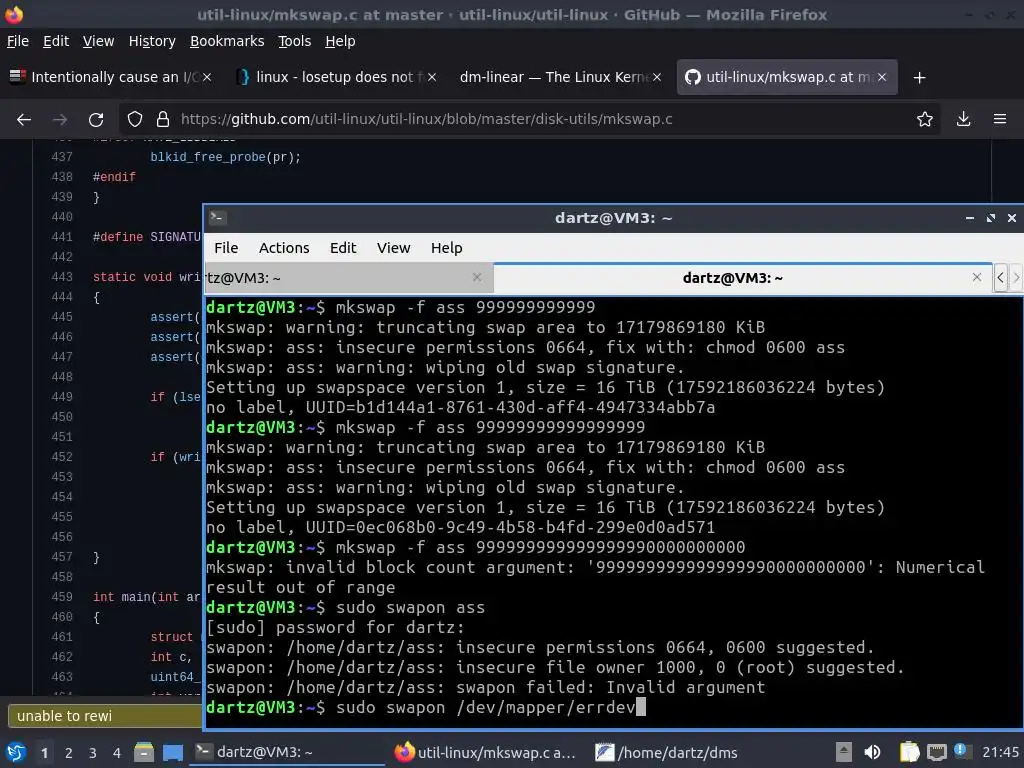Switch to workspace 3

(93, 753)
